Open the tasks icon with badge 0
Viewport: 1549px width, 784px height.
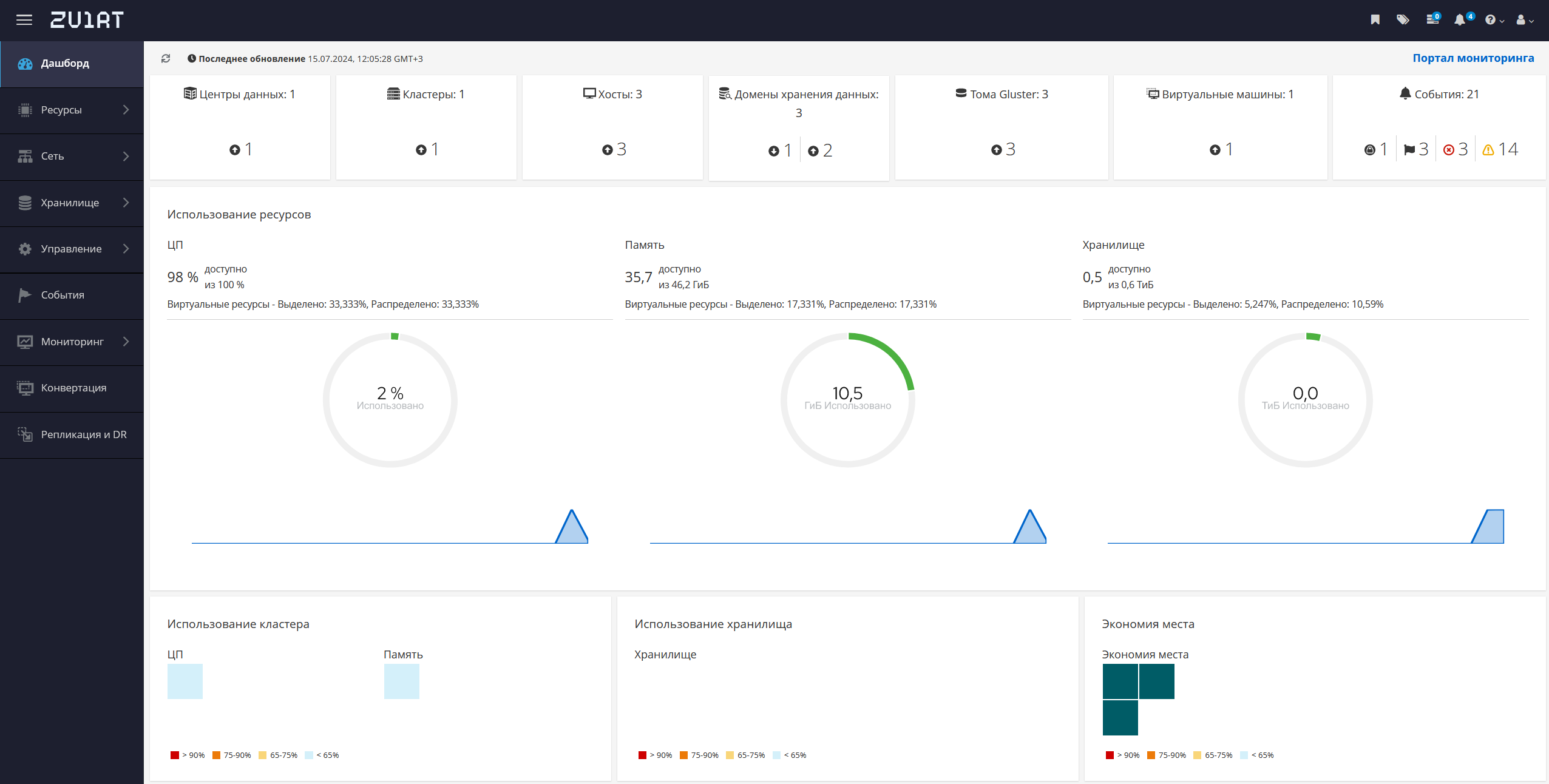(x=1433, y=19)
